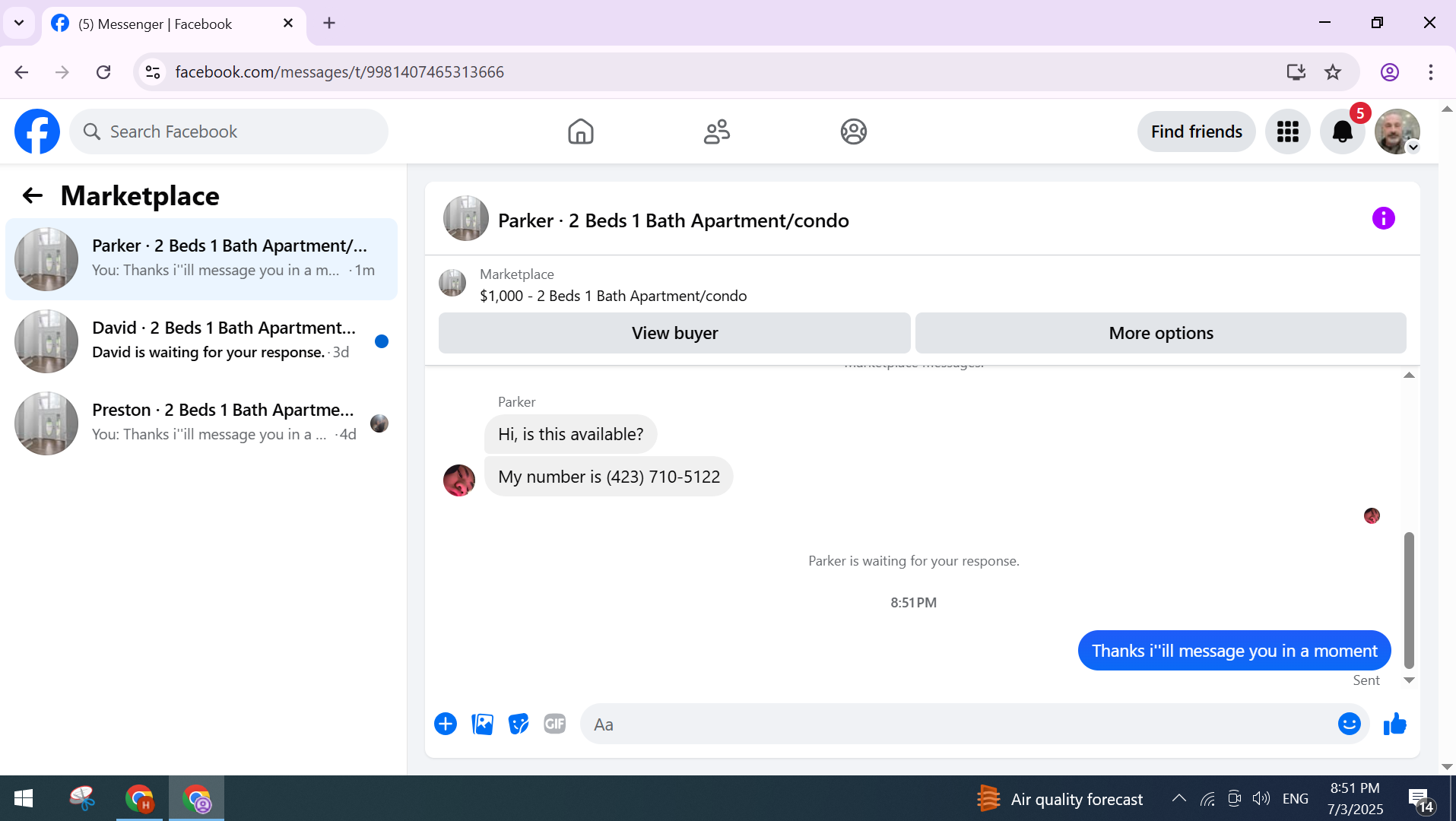Choose a sticker icon
Viewport: 1456px width, 821px height.
[x=519, y=724]
